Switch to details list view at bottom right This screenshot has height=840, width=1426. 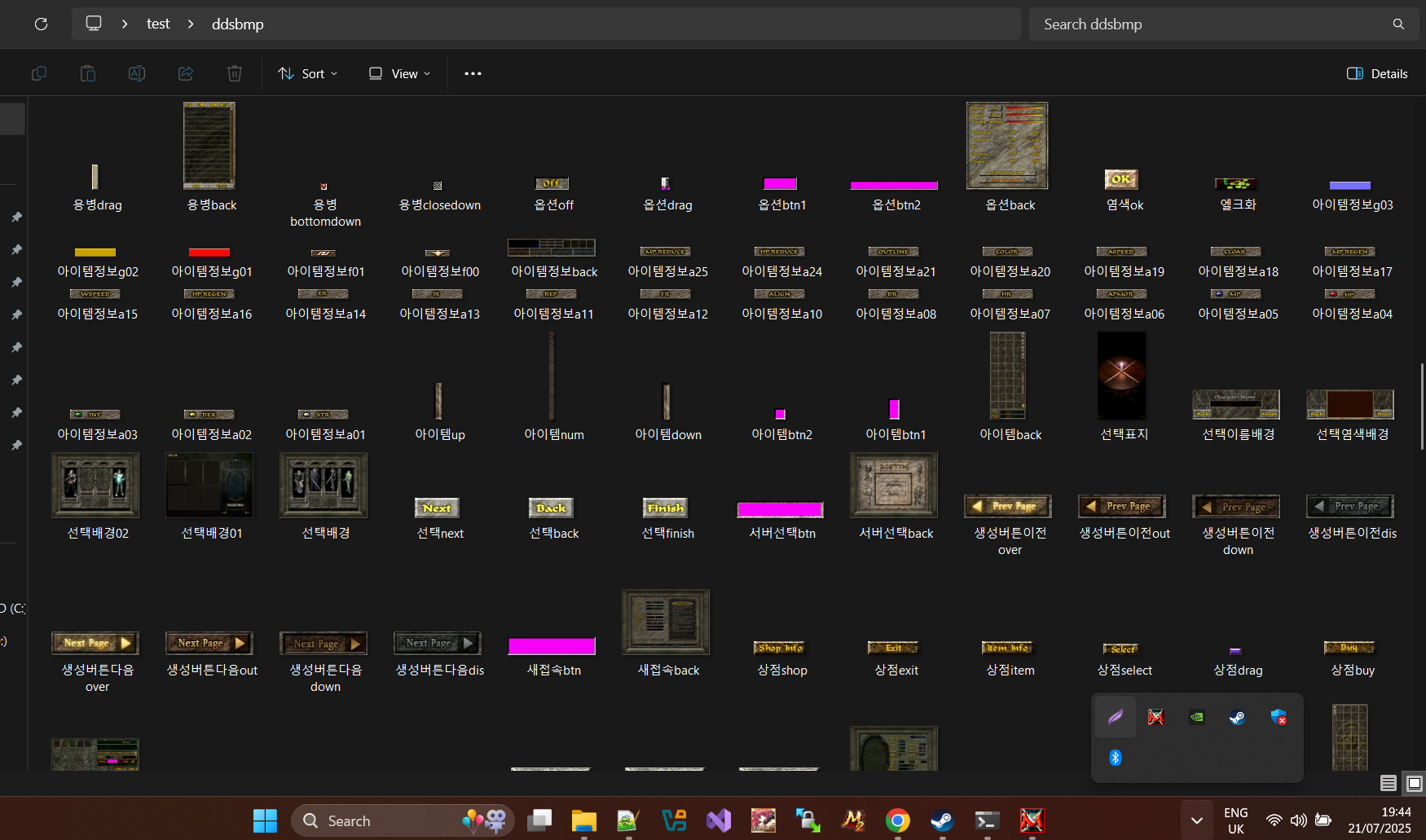(x=1389, y=783)
